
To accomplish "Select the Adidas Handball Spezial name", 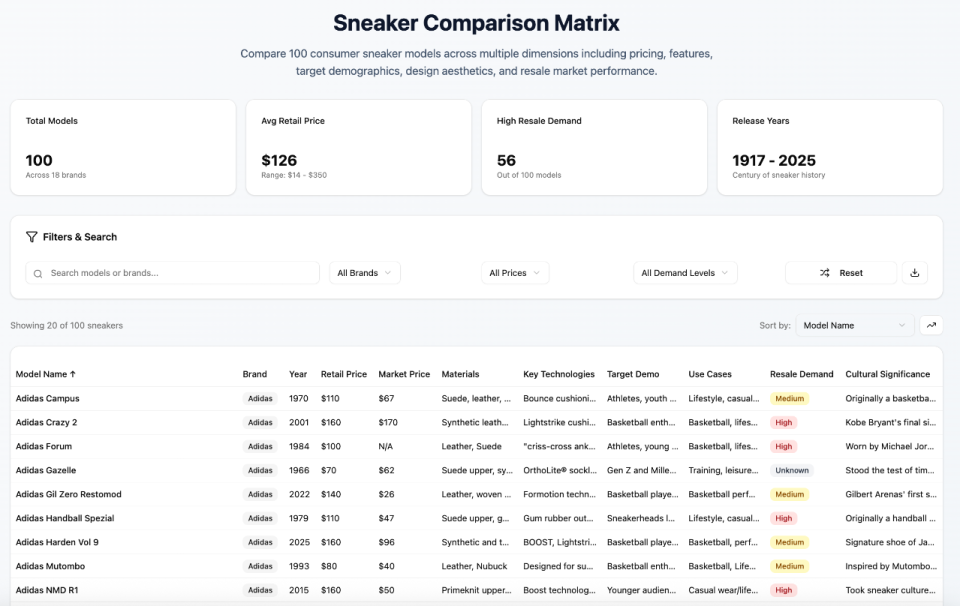I will coord(65,518).
